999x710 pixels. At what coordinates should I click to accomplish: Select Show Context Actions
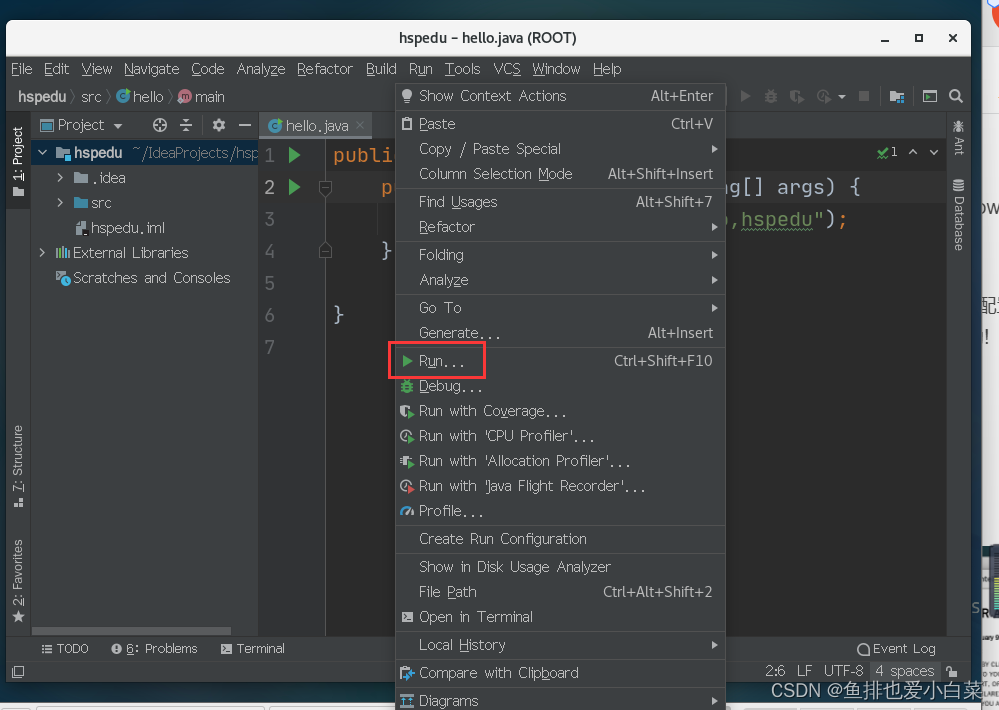click(560, 96)
